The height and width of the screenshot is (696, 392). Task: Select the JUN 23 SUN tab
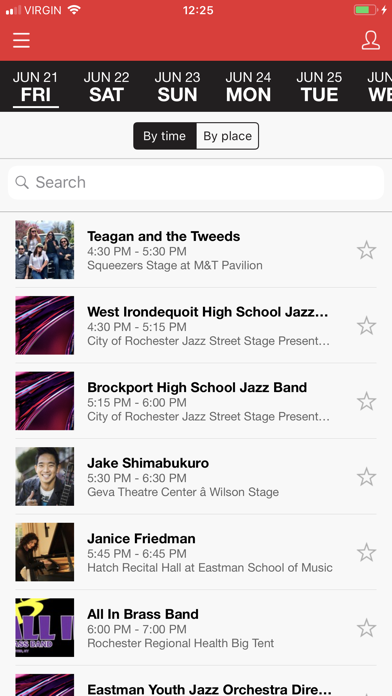pos(177,87)
